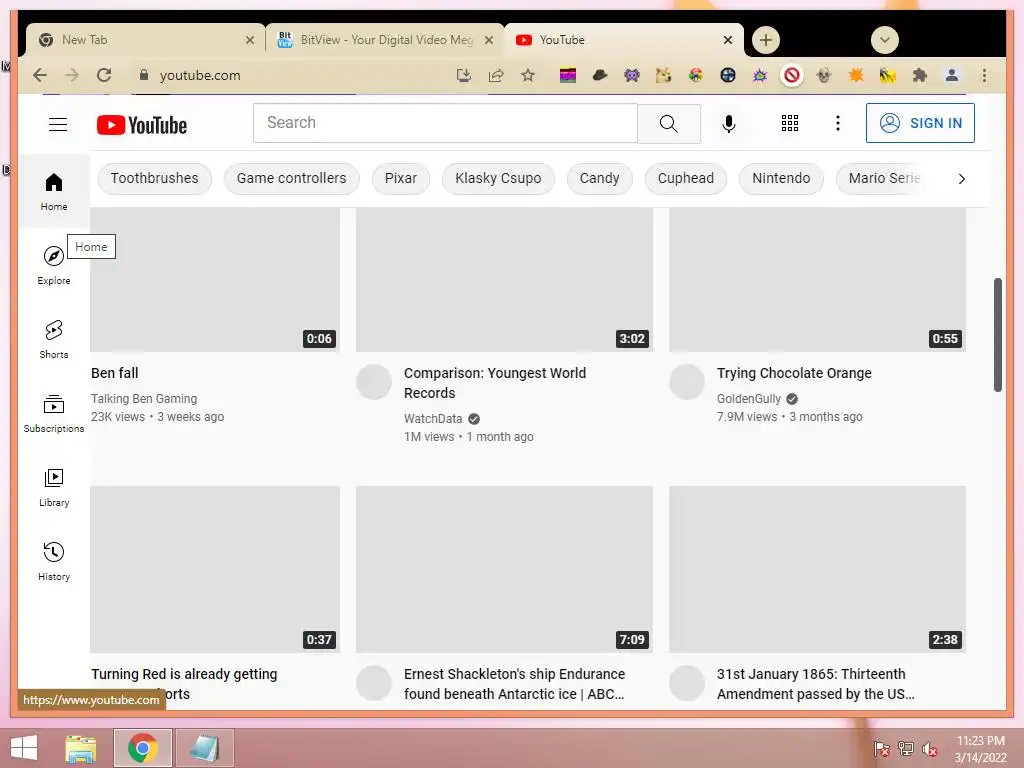Click the search magnifier button

point(669,123)
